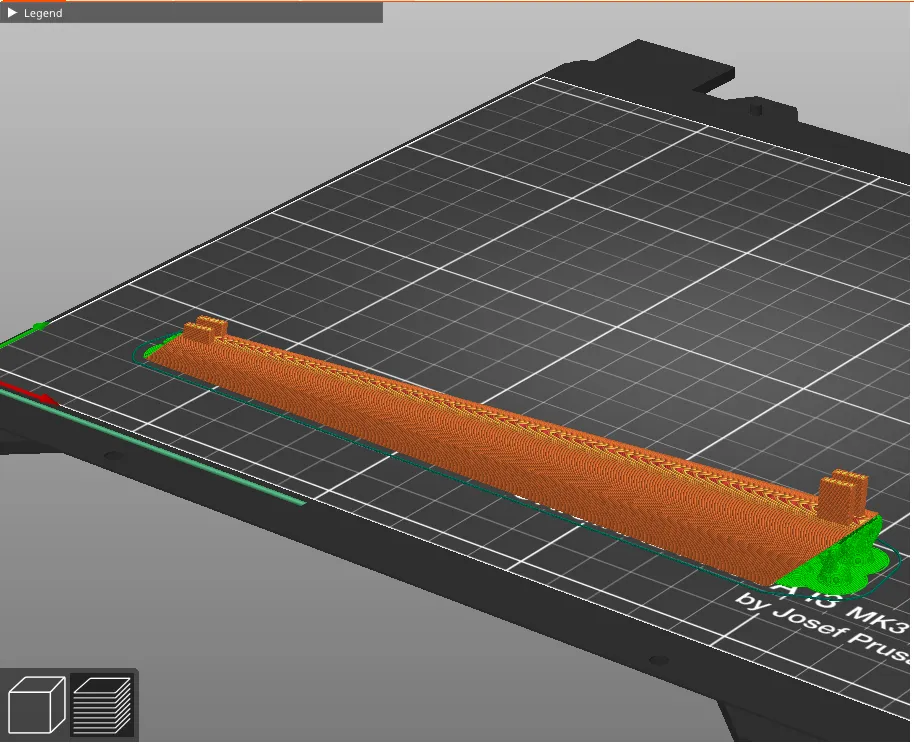Select green support material at right end
This screenshot has height=744, width=914.
pyautogui.click(x=838, y=562)
